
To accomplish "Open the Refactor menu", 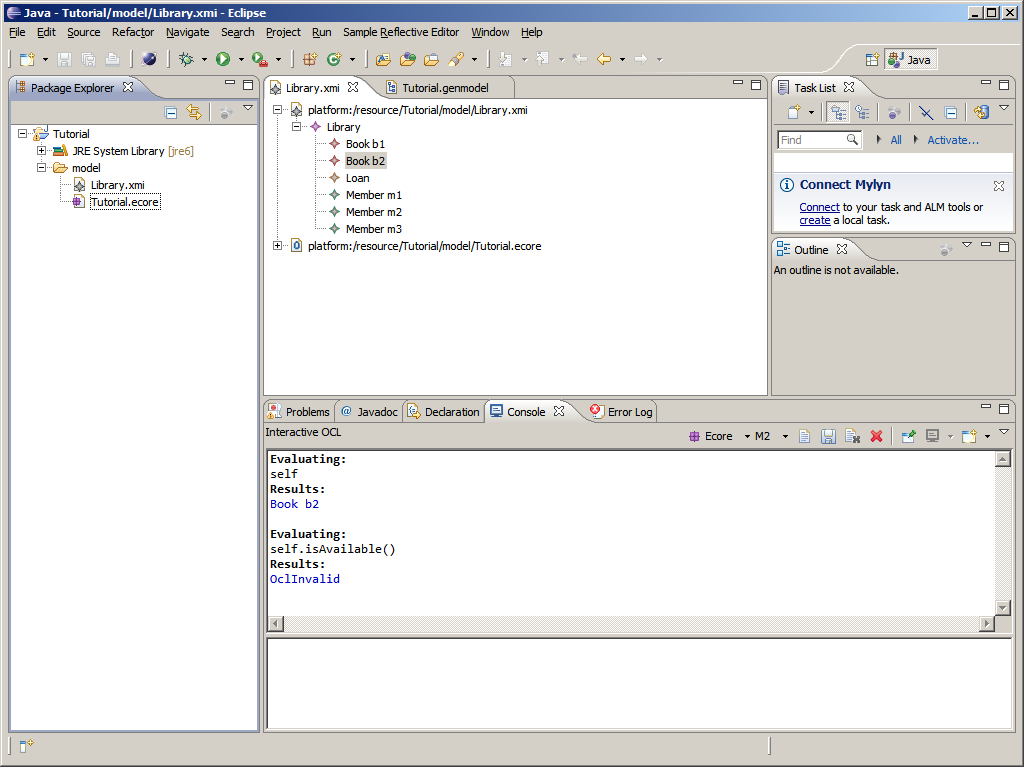I will point(133,32).
